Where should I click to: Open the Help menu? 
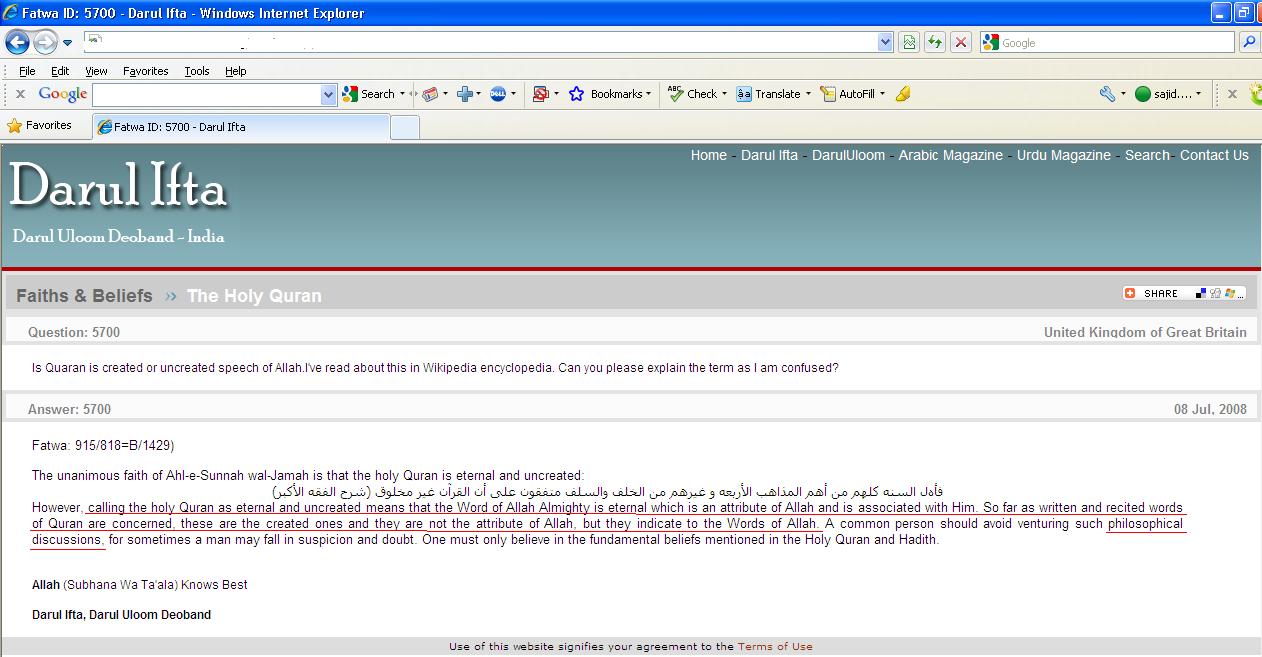click(x=235, y=71)
